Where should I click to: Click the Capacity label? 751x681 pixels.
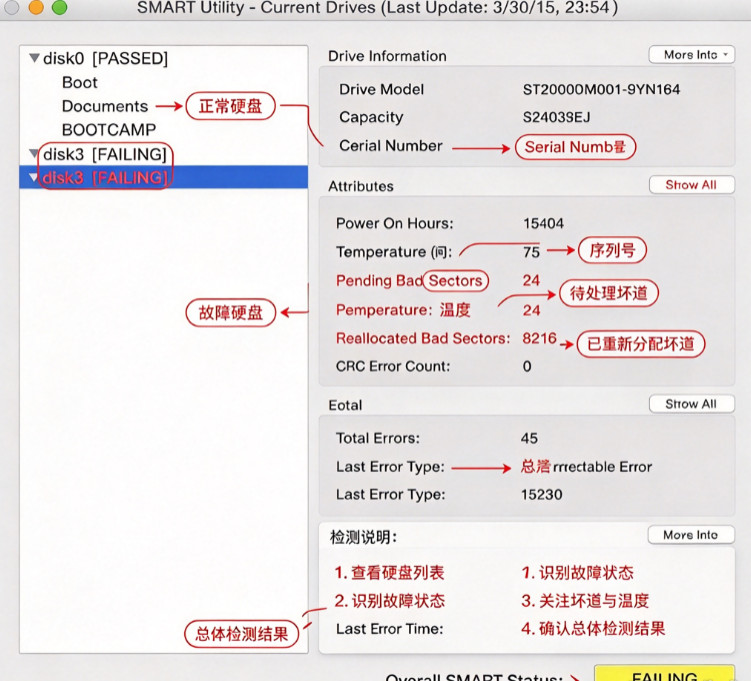(x=371, y=117)
